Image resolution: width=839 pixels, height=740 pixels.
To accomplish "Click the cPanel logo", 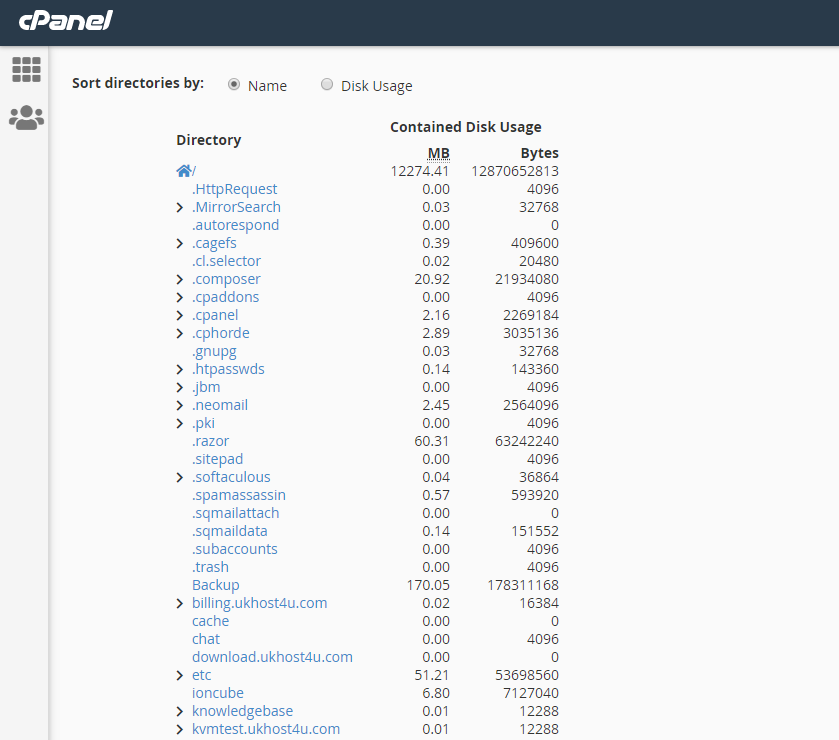I will [65, 20].
